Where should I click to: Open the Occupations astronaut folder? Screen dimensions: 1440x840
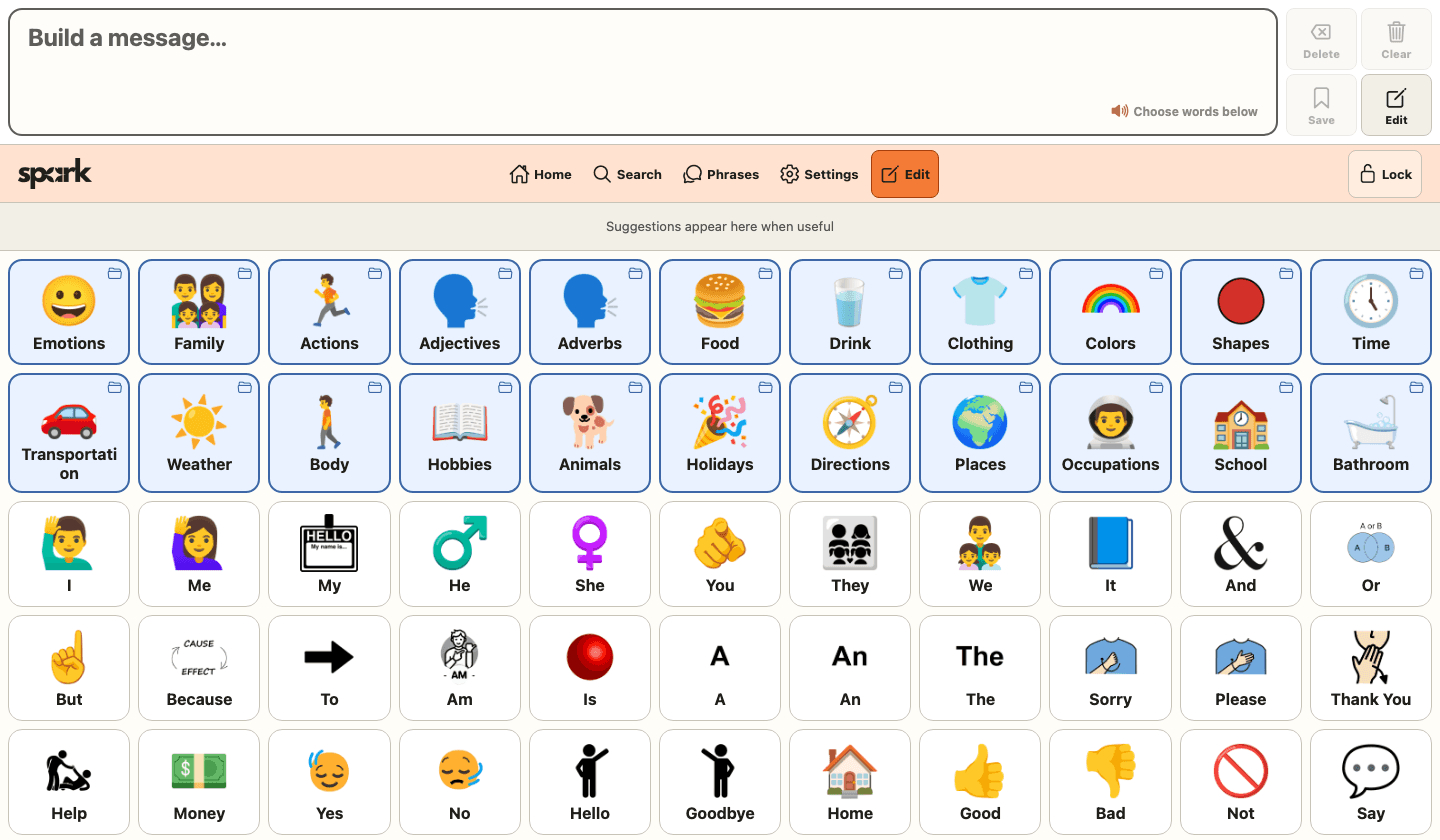pyautogui.click(x=1110, y=433)
